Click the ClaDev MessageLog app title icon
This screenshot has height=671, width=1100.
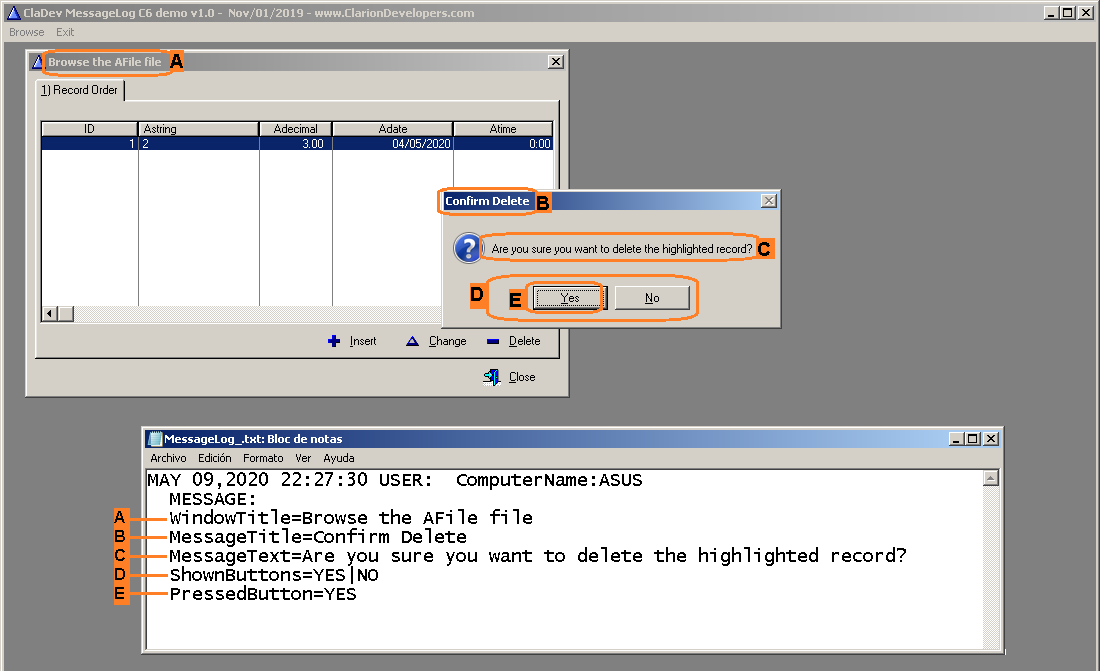tap(13, 13)
